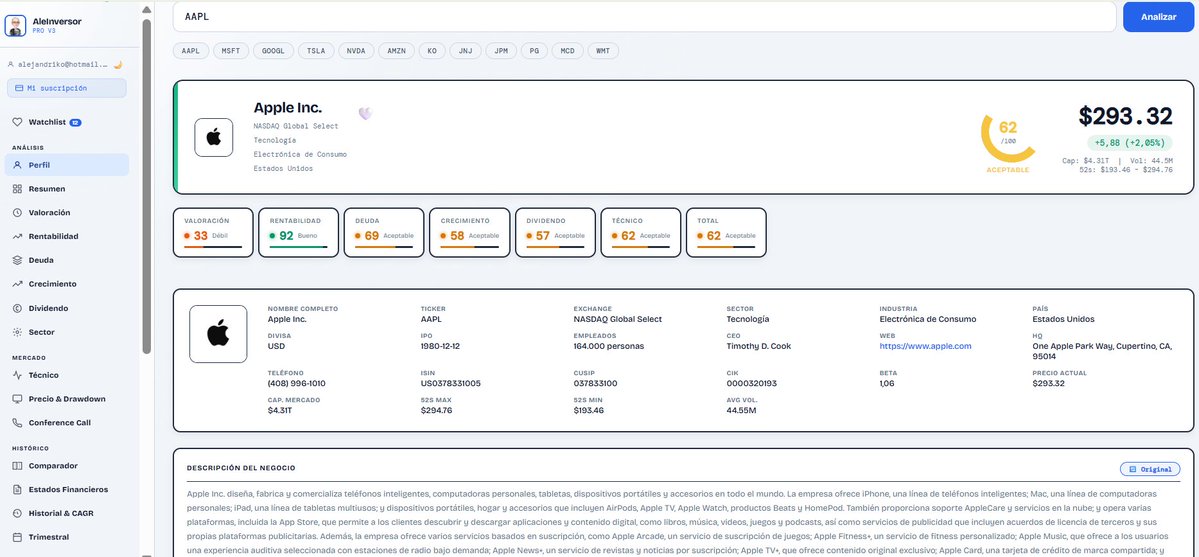1199x557 pixels.
Task: Open the Técnico 62 score card
Action: tap(641, 232)
